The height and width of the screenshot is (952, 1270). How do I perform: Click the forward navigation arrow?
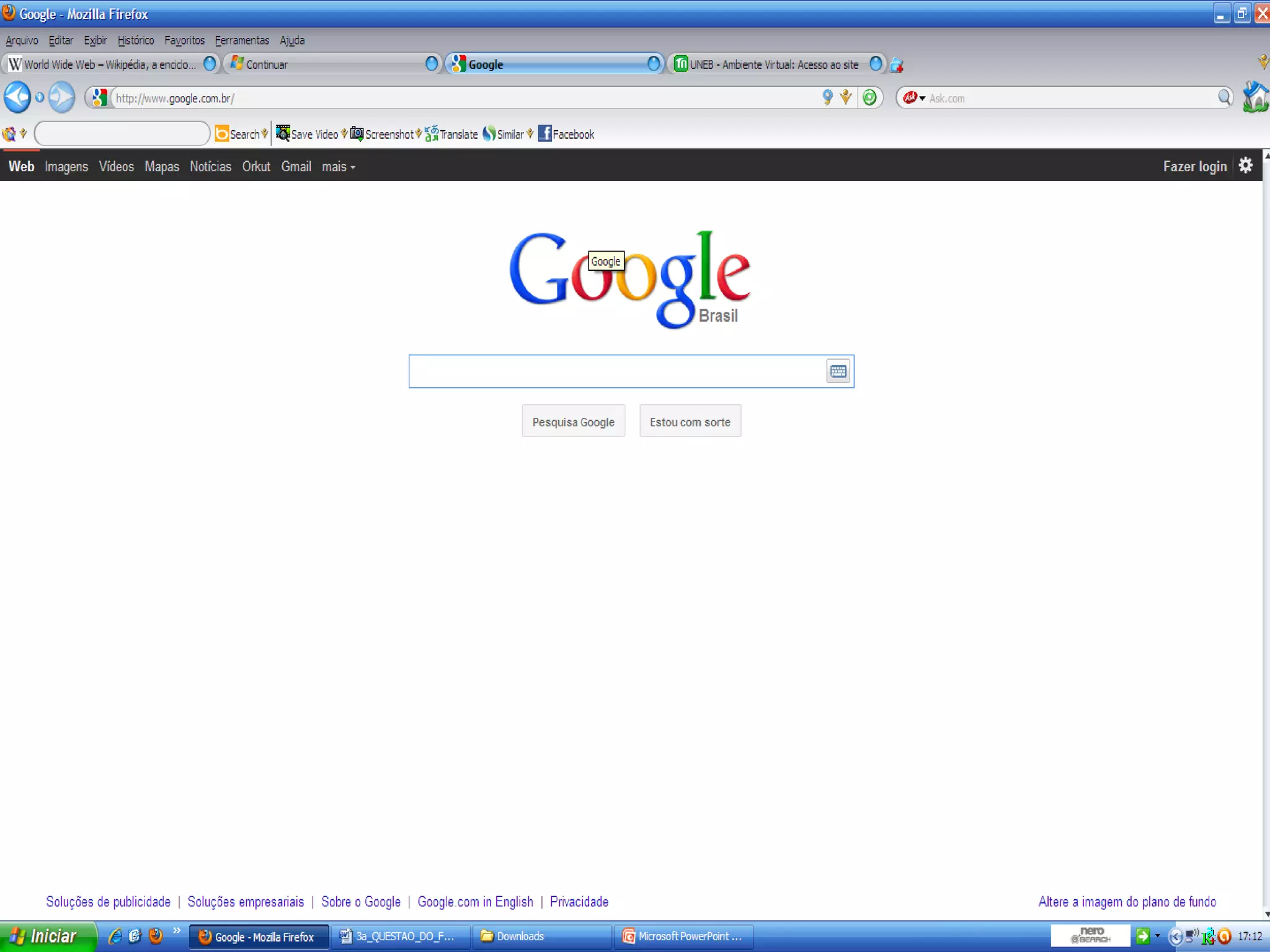coord(61,97)
